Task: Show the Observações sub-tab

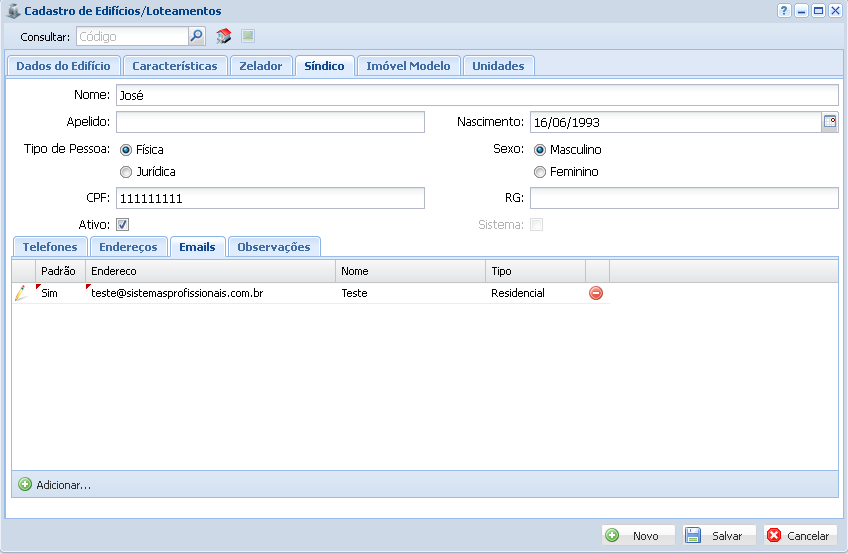Action: (x=273, y=247)
